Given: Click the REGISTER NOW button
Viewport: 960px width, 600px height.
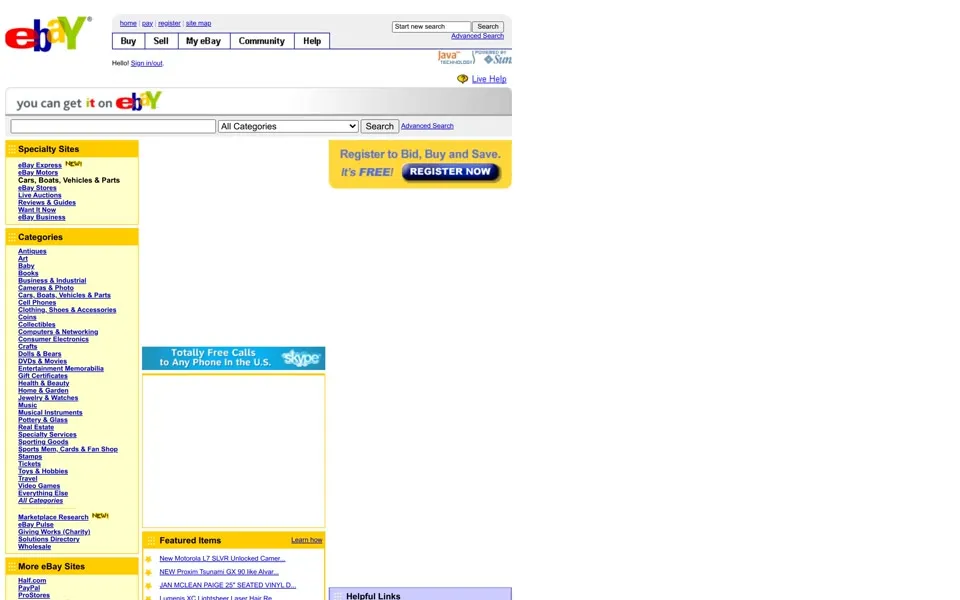Looking at the screenshot, I should (450, 172).
